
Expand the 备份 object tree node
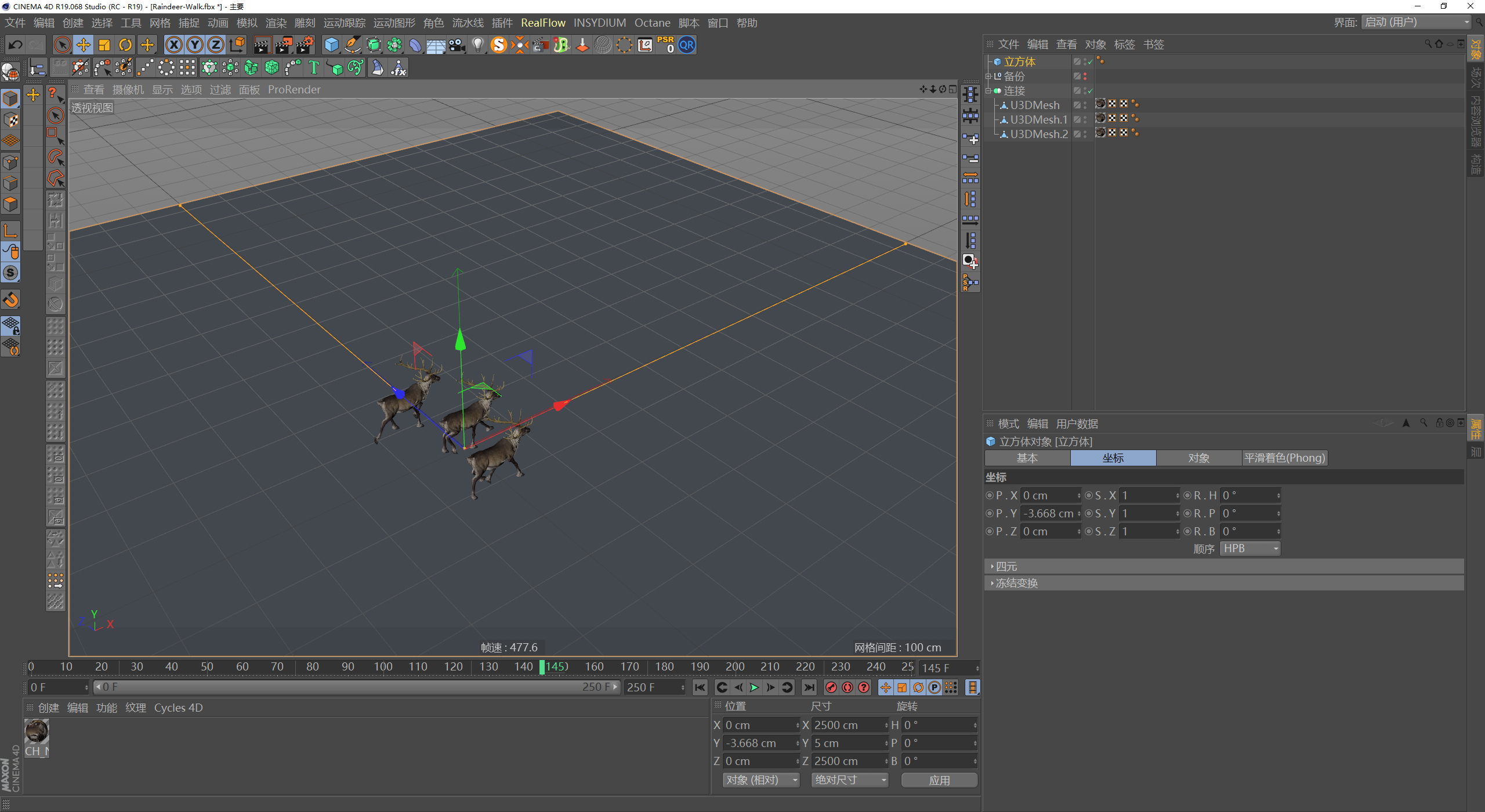(x=988, y=77)
